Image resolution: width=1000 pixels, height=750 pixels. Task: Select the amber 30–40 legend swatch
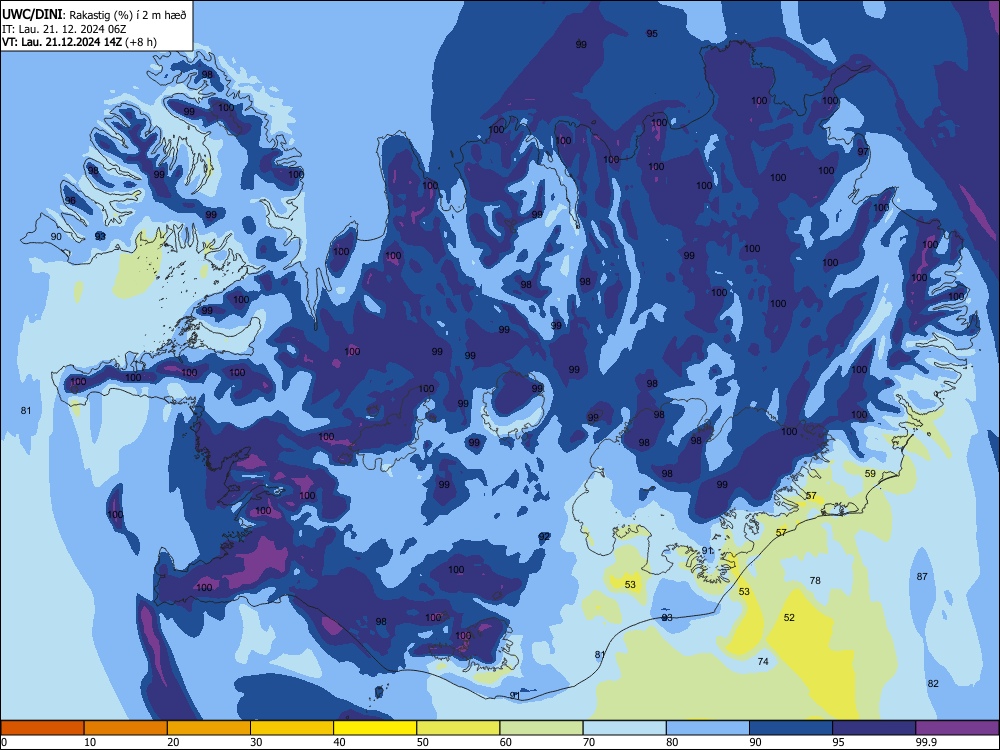pos(292,728)
